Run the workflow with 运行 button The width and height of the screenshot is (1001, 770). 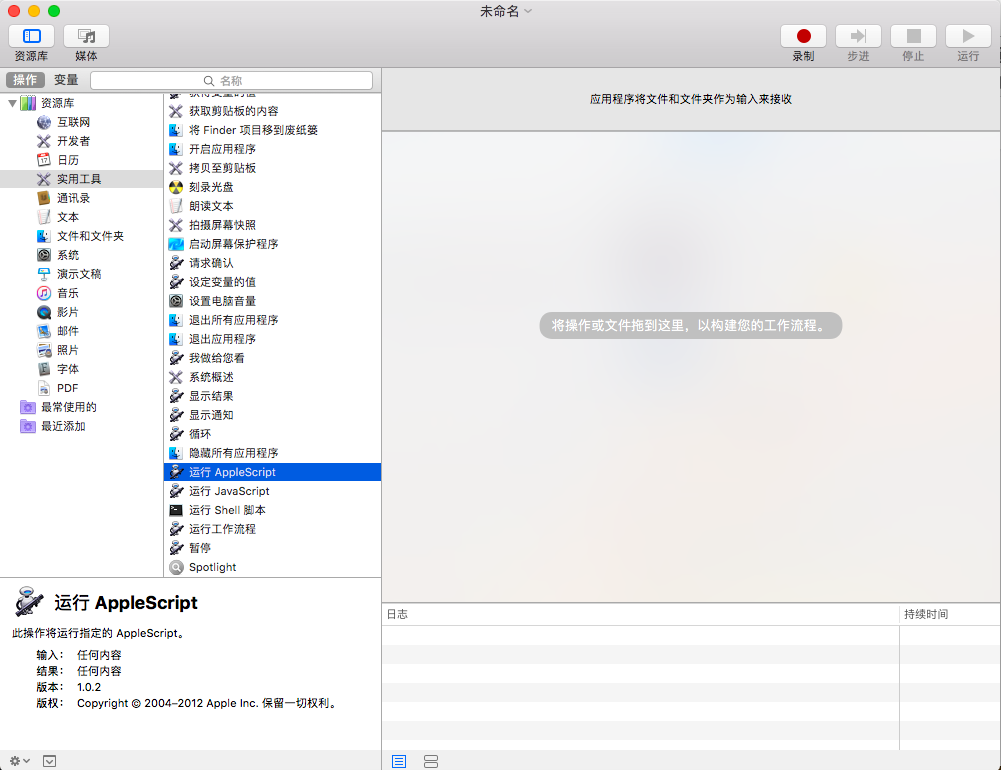pyautogui.click(x=968, y=36)
